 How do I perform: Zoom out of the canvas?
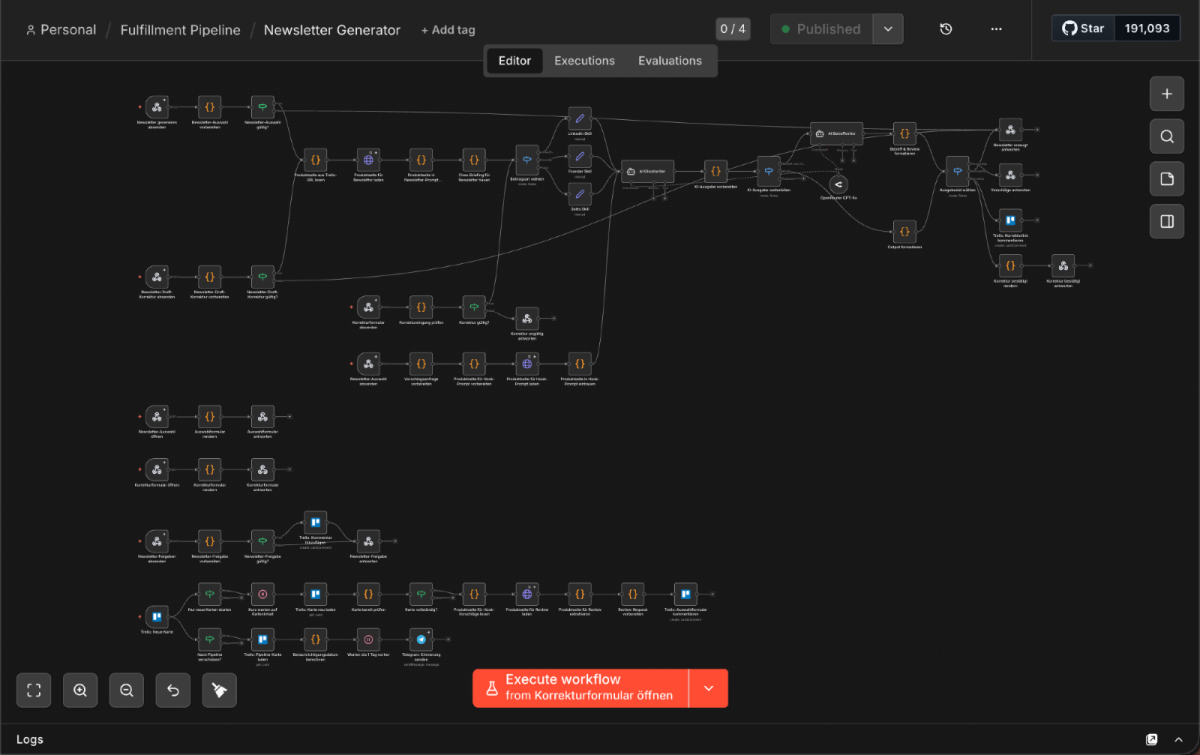[126, 690]
